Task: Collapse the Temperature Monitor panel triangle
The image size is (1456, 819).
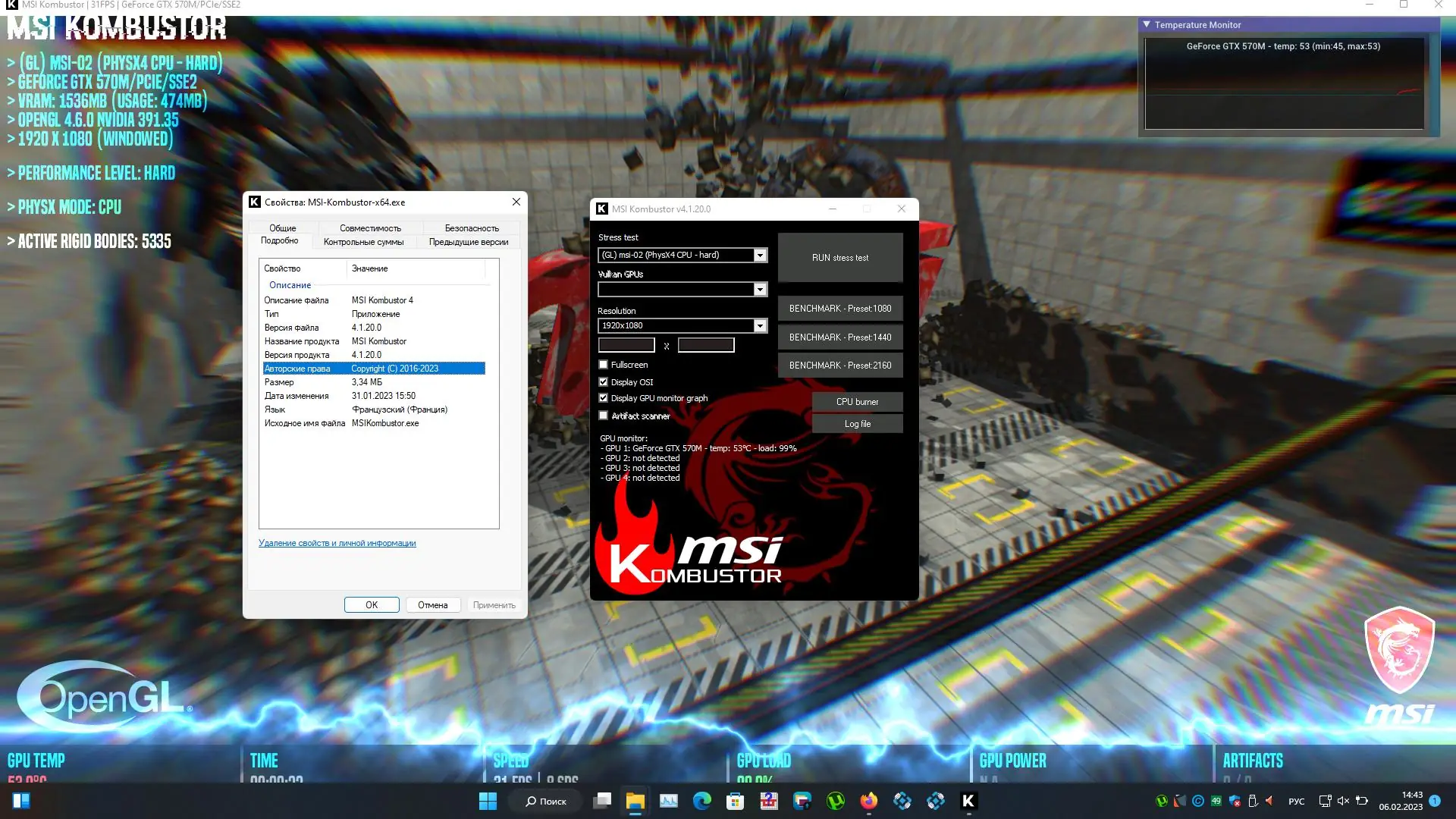Action: pos(1147,25)
